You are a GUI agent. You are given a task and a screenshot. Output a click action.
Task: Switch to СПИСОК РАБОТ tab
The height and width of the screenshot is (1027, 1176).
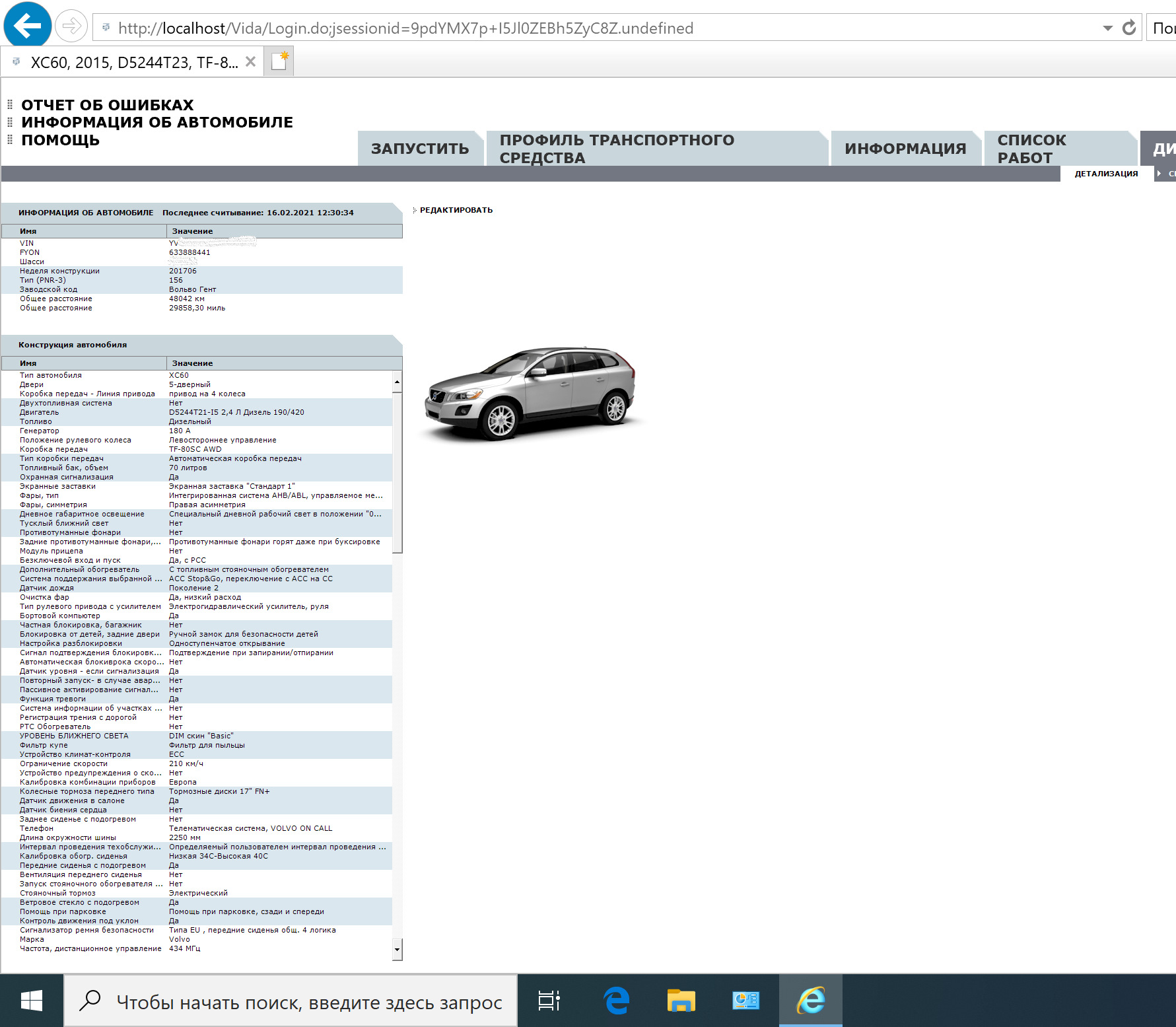[x=1060, y=149]
